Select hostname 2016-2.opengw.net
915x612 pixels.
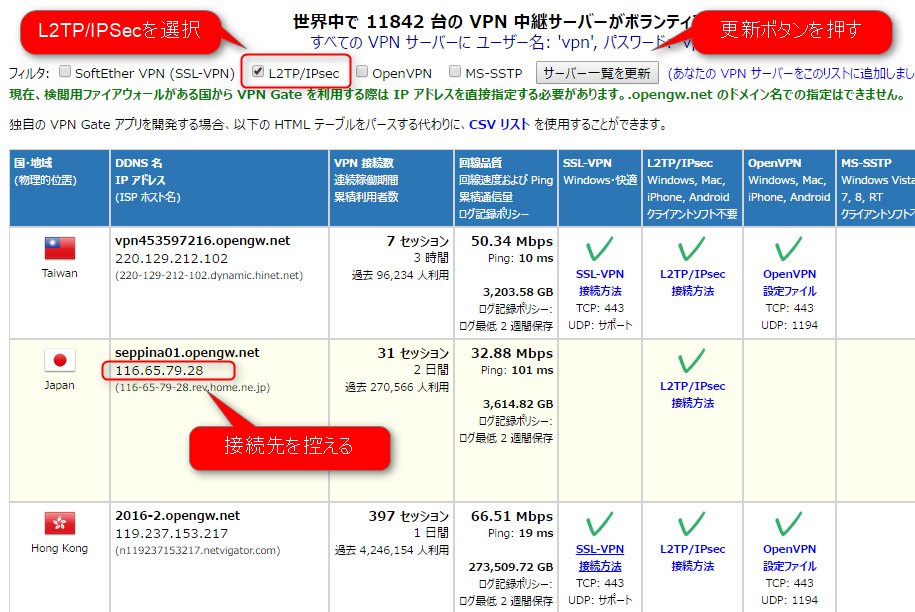coord(177,516)
